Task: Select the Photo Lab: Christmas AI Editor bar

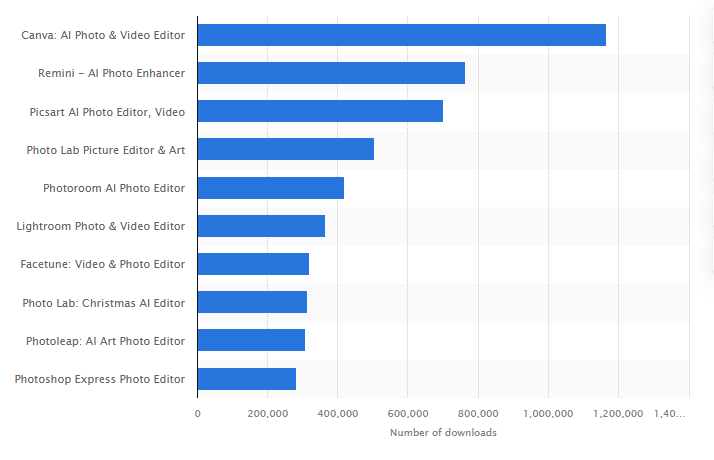Action: tap(252, 302)
